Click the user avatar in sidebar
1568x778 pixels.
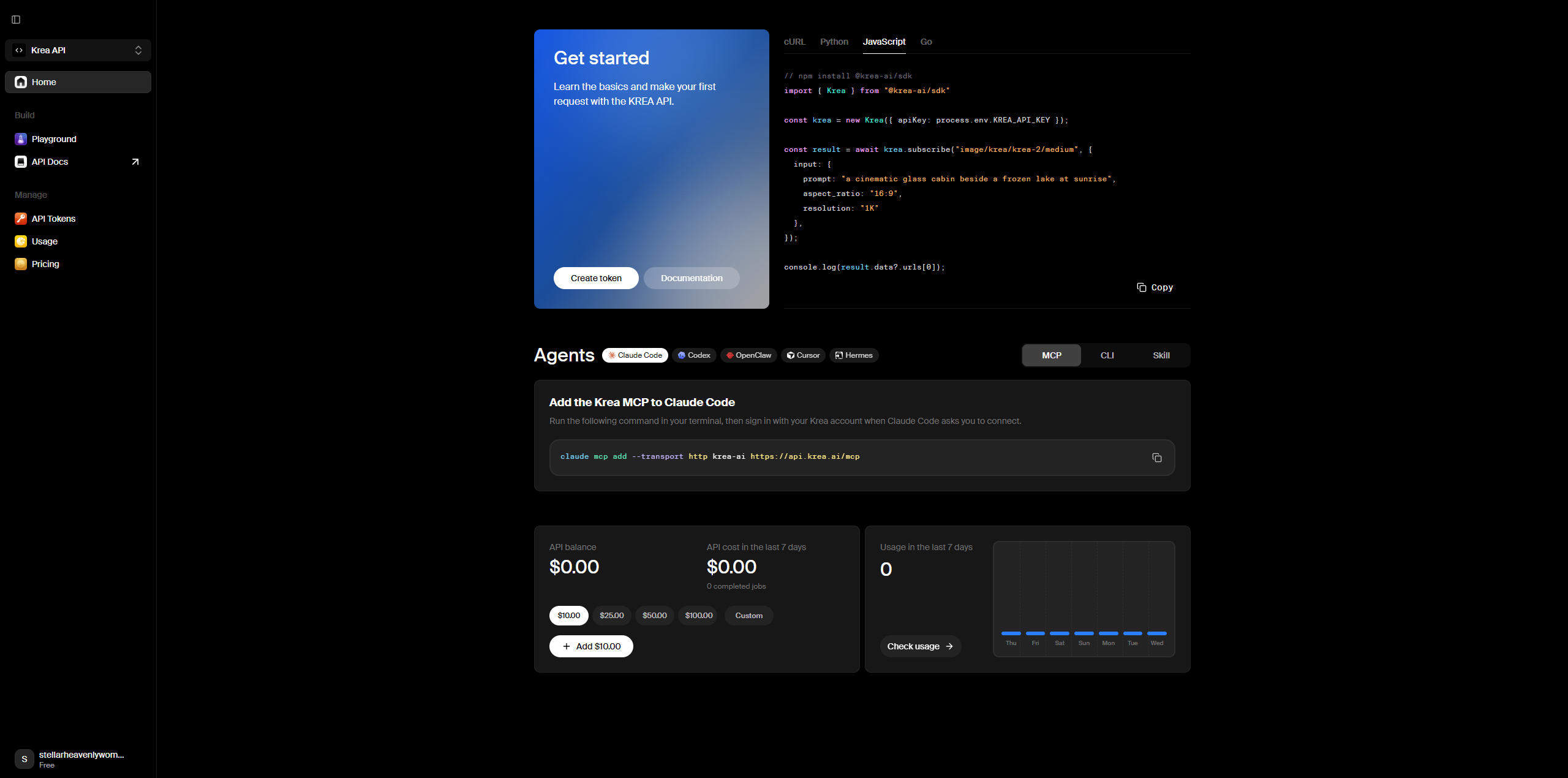(x=24, y=759)
